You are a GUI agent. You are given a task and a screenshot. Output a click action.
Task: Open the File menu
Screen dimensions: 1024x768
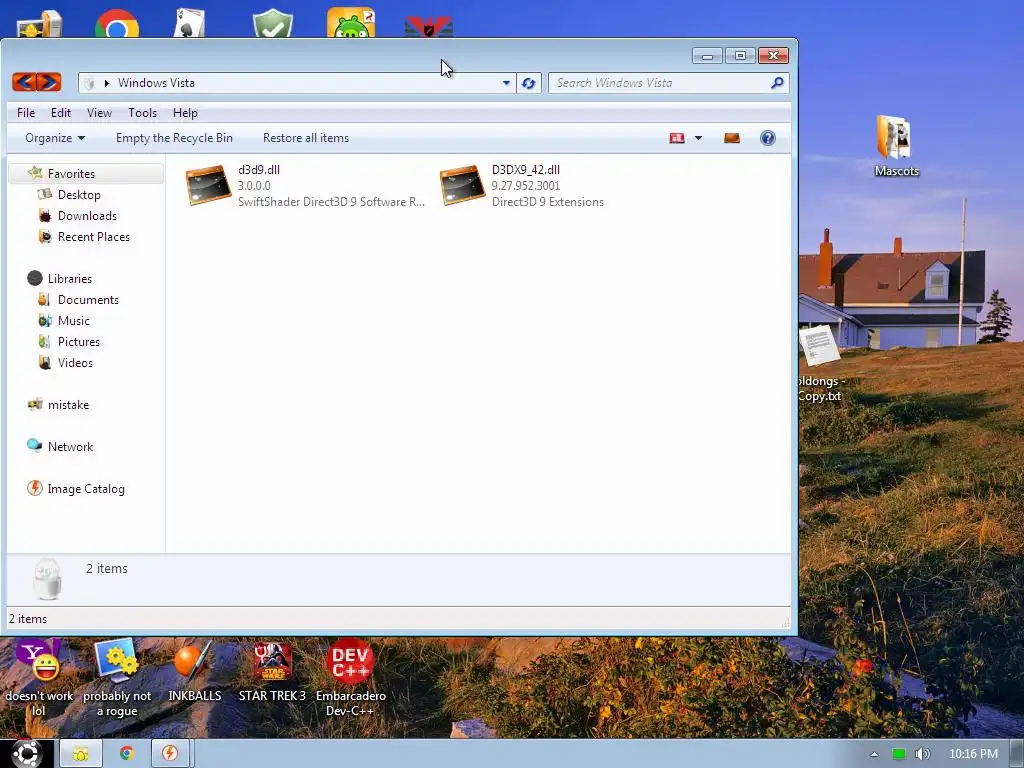pyautogui.click(x=26, y=113)
